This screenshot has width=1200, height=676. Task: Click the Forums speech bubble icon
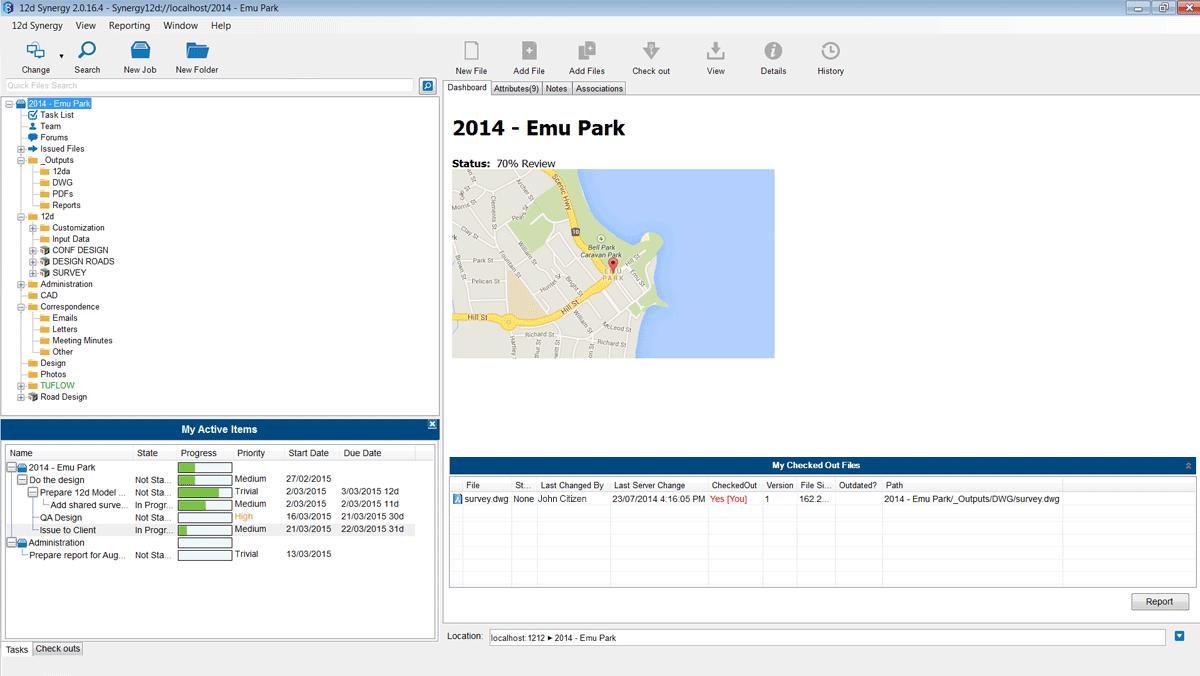(x=33, y=137)
